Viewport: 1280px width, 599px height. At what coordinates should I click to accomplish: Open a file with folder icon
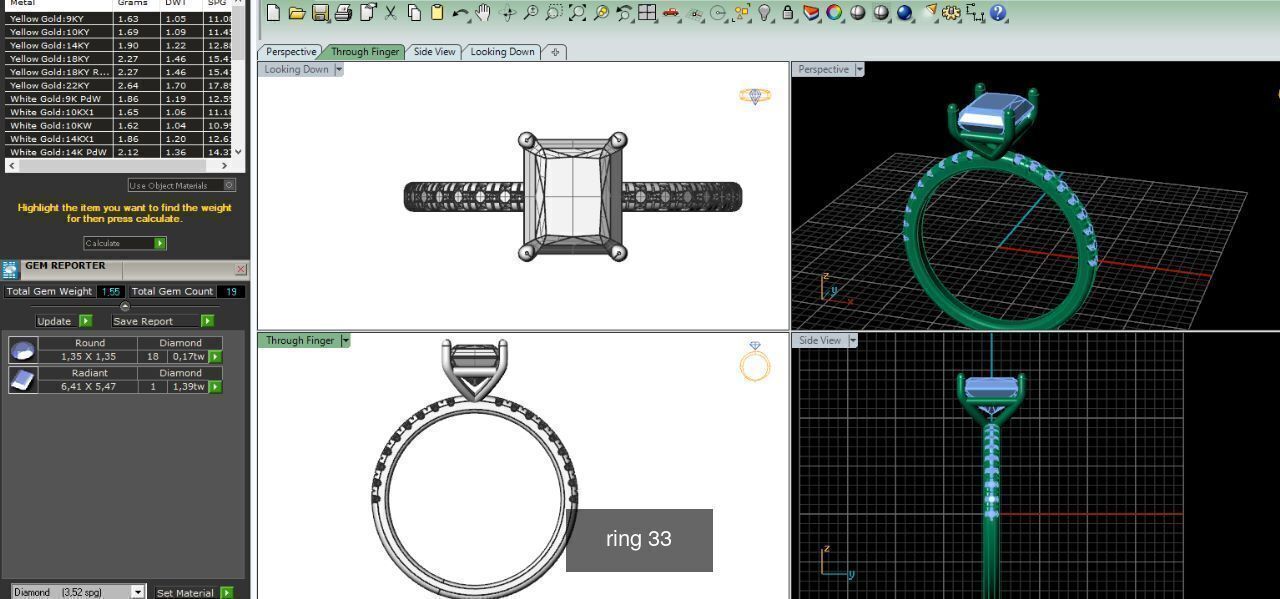click(296, 13)
